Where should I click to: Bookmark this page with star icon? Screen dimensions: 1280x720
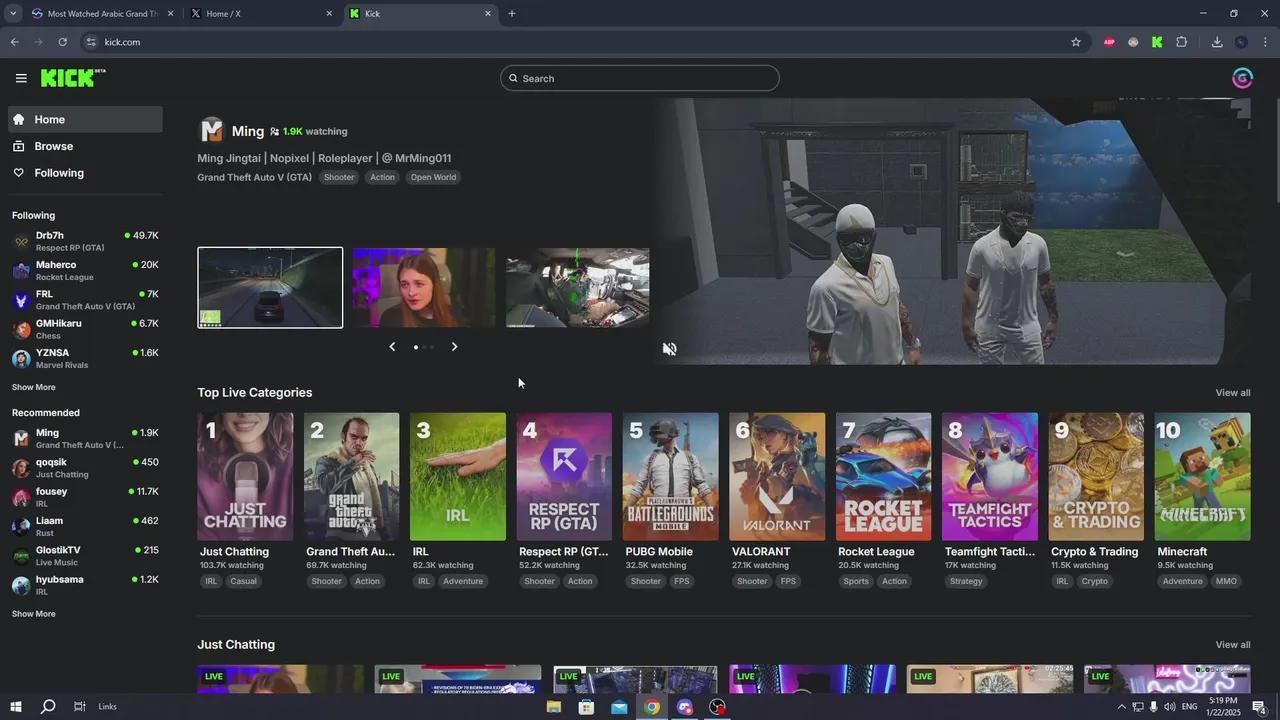coord(1076,42)
